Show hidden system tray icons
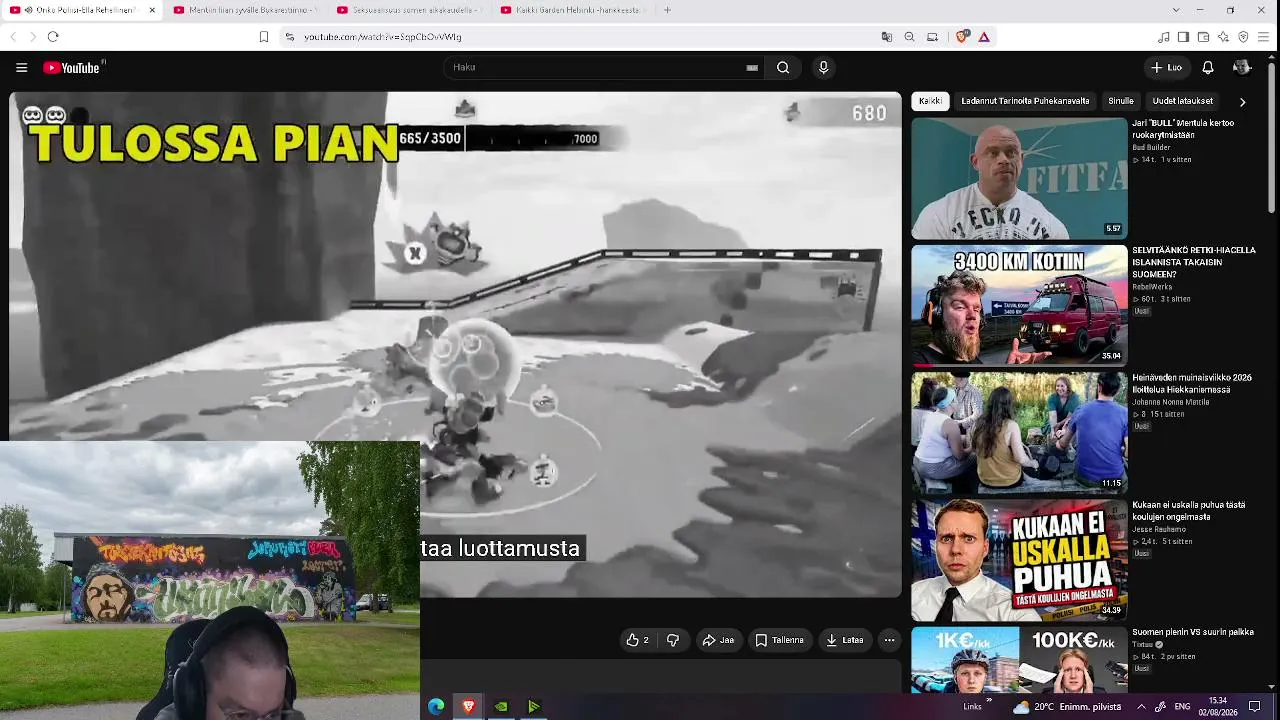Viewport: 1280px width, 720px height. point(1141,707)
